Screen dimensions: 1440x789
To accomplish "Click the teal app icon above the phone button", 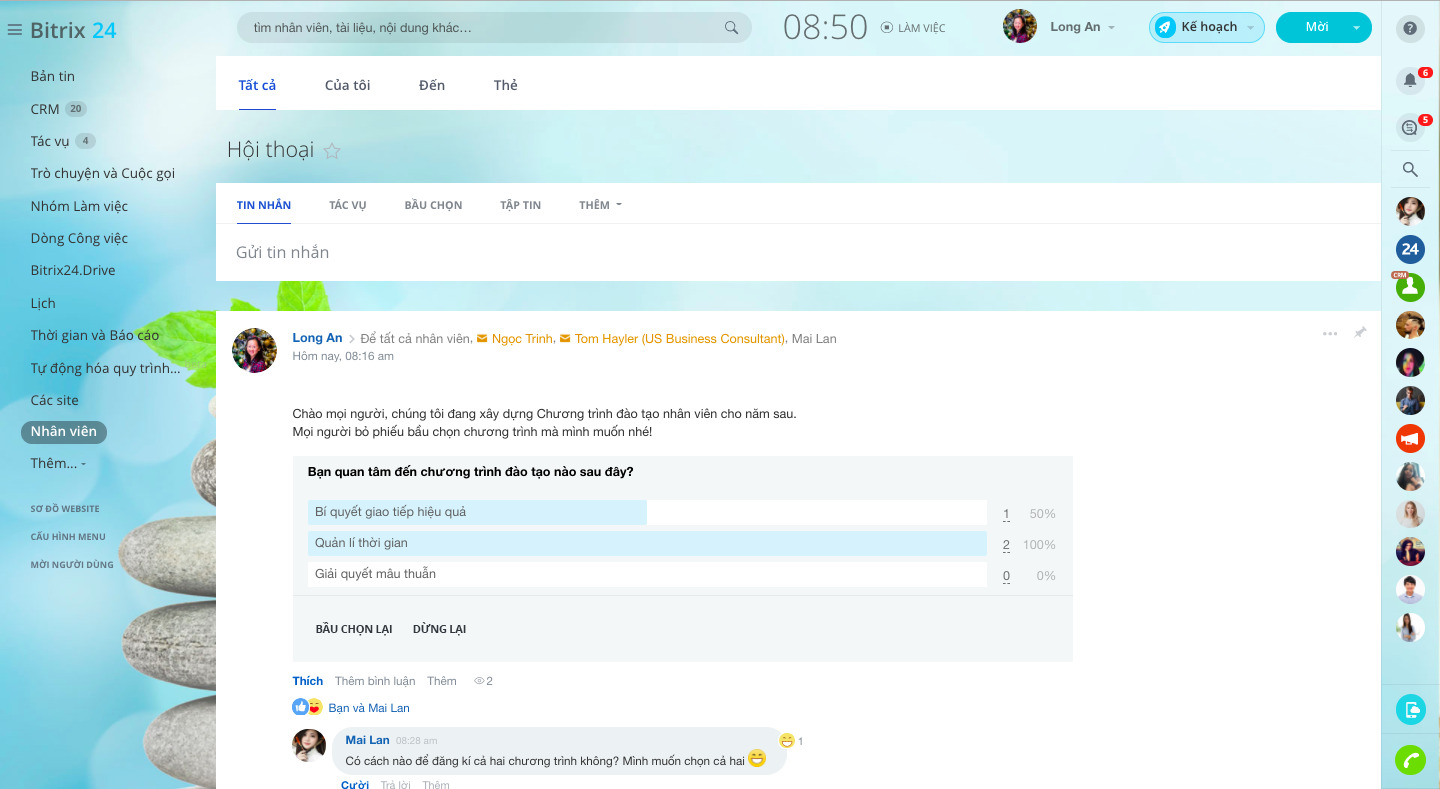I will coord(1410,710).
